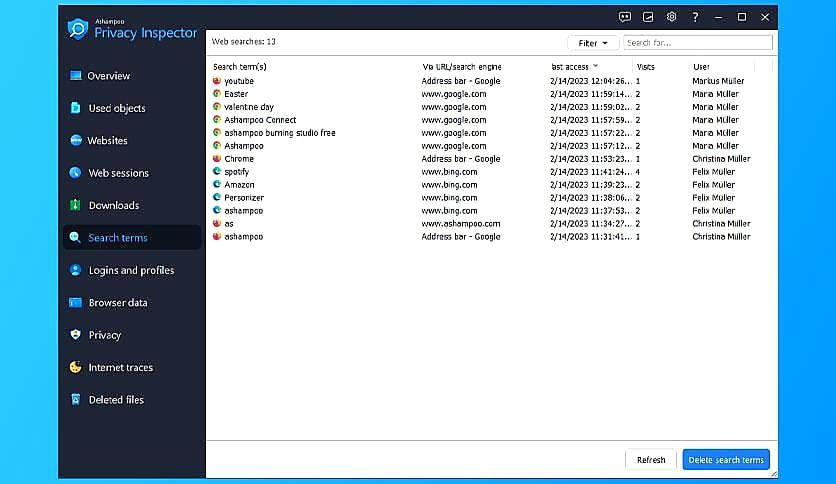Sort by Search term(s) column header
The width and height of the screenshot is (836, 484).
click(240, 67)
